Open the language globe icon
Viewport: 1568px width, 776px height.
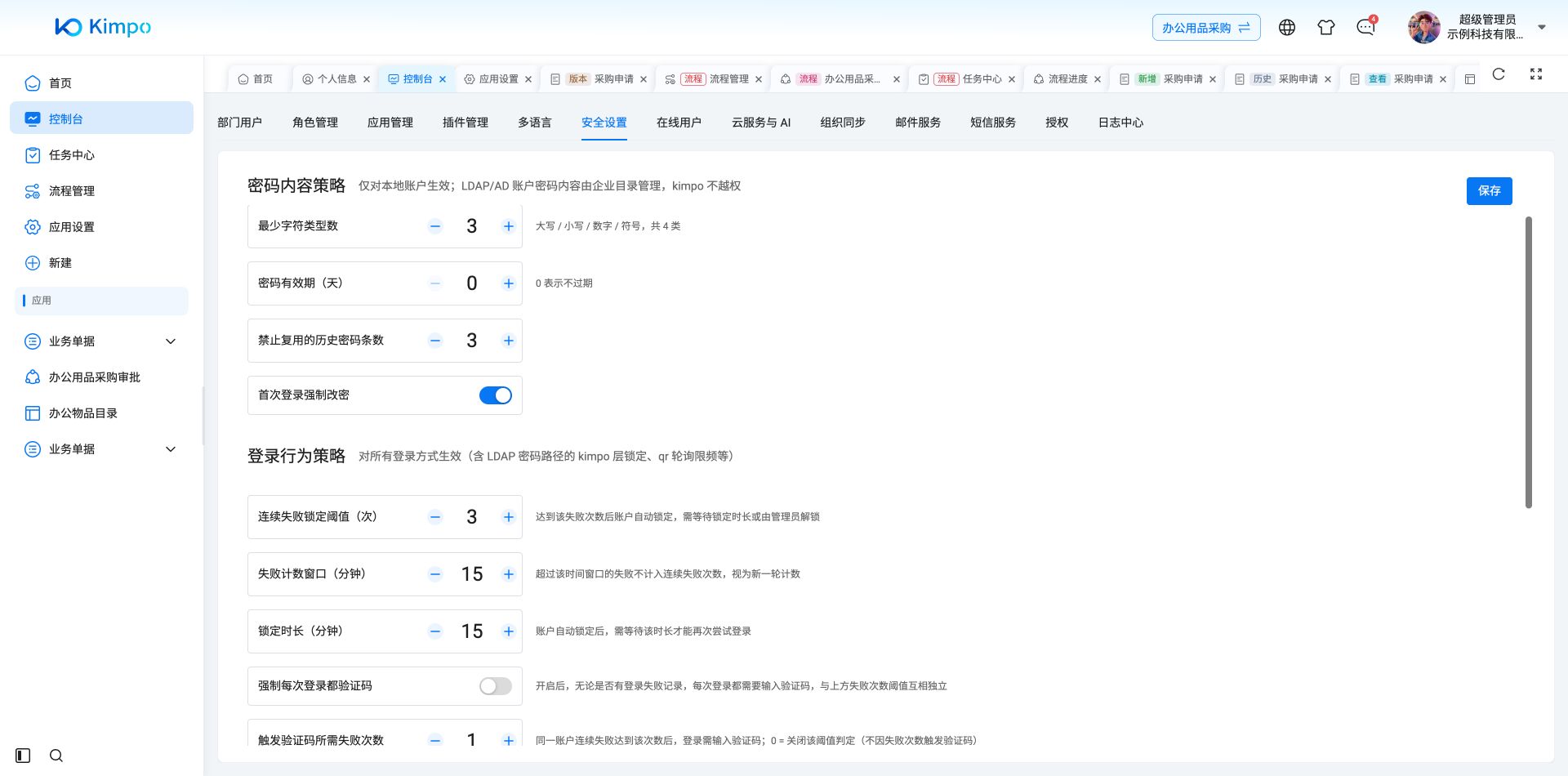pyautogui.click(x=1287, y=28)
